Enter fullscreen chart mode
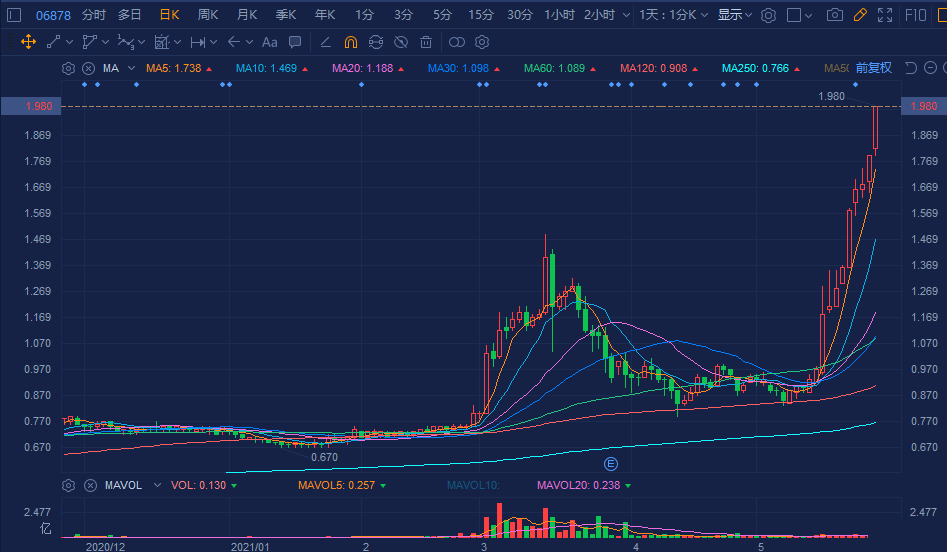 (x=885, y=15)
